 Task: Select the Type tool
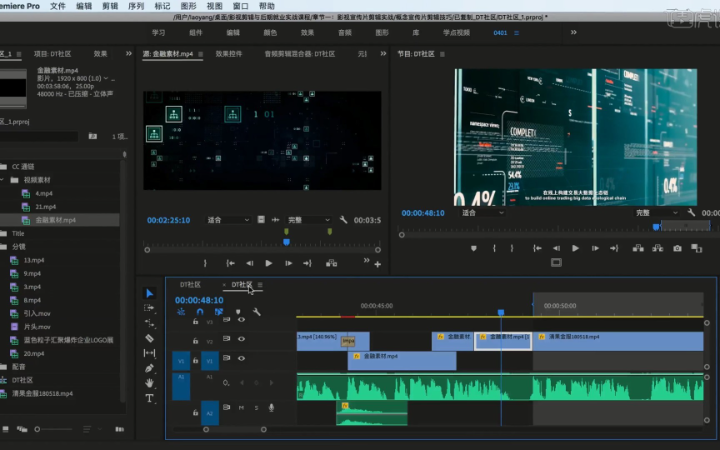(x=150, y=398)
